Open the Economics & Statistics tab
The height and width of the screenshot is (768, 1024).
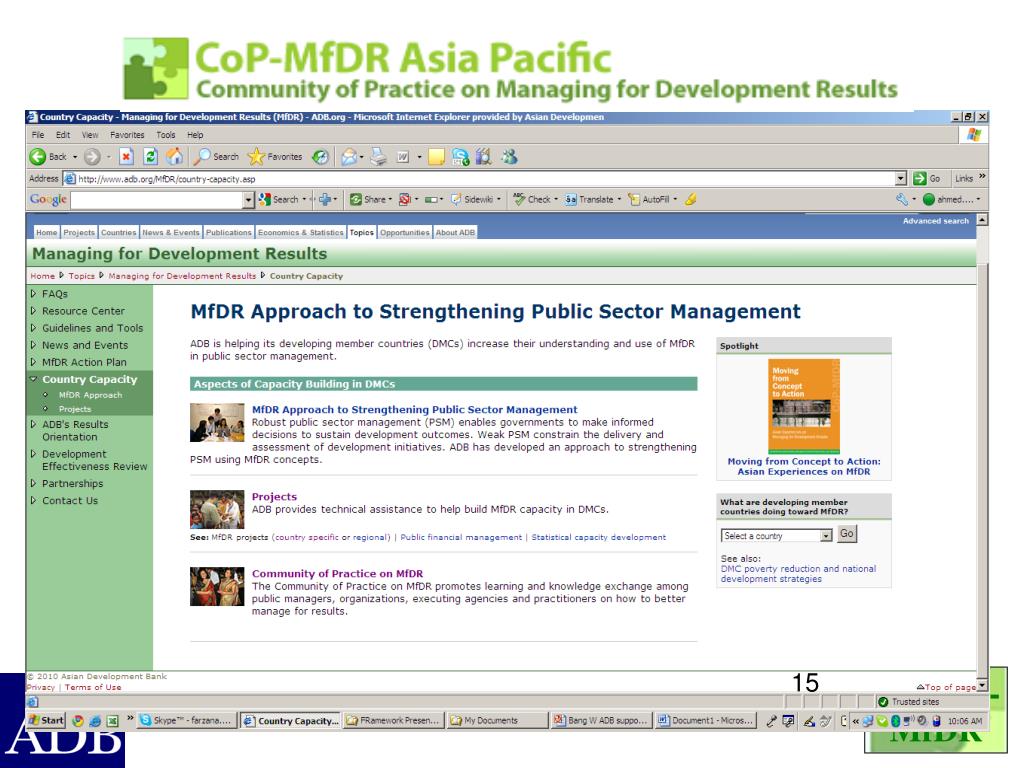coord(300,232)
